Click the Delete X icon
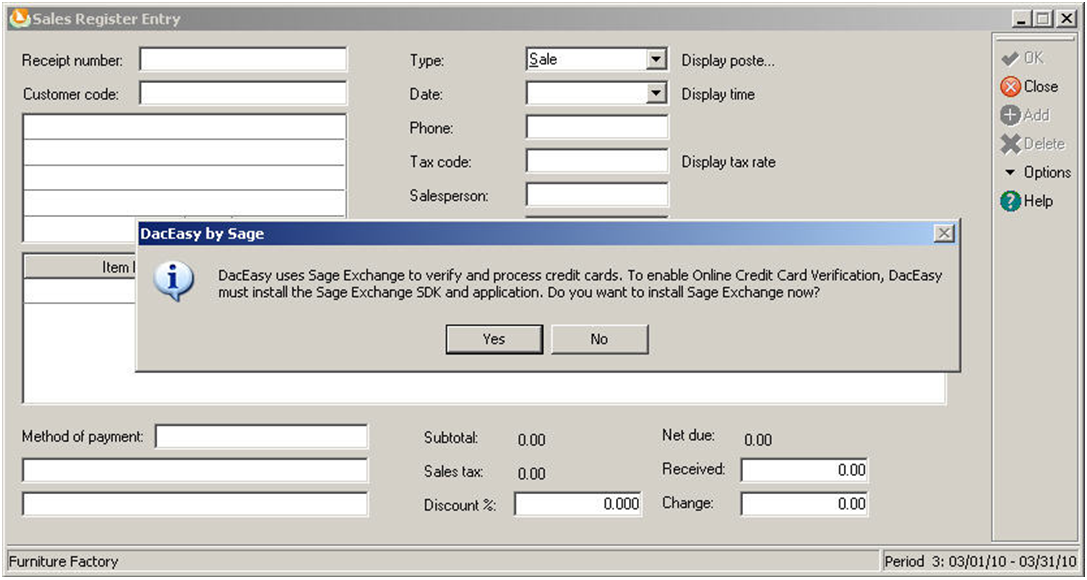Viewport: 1087px width, 580px height. click(1011, 144)
